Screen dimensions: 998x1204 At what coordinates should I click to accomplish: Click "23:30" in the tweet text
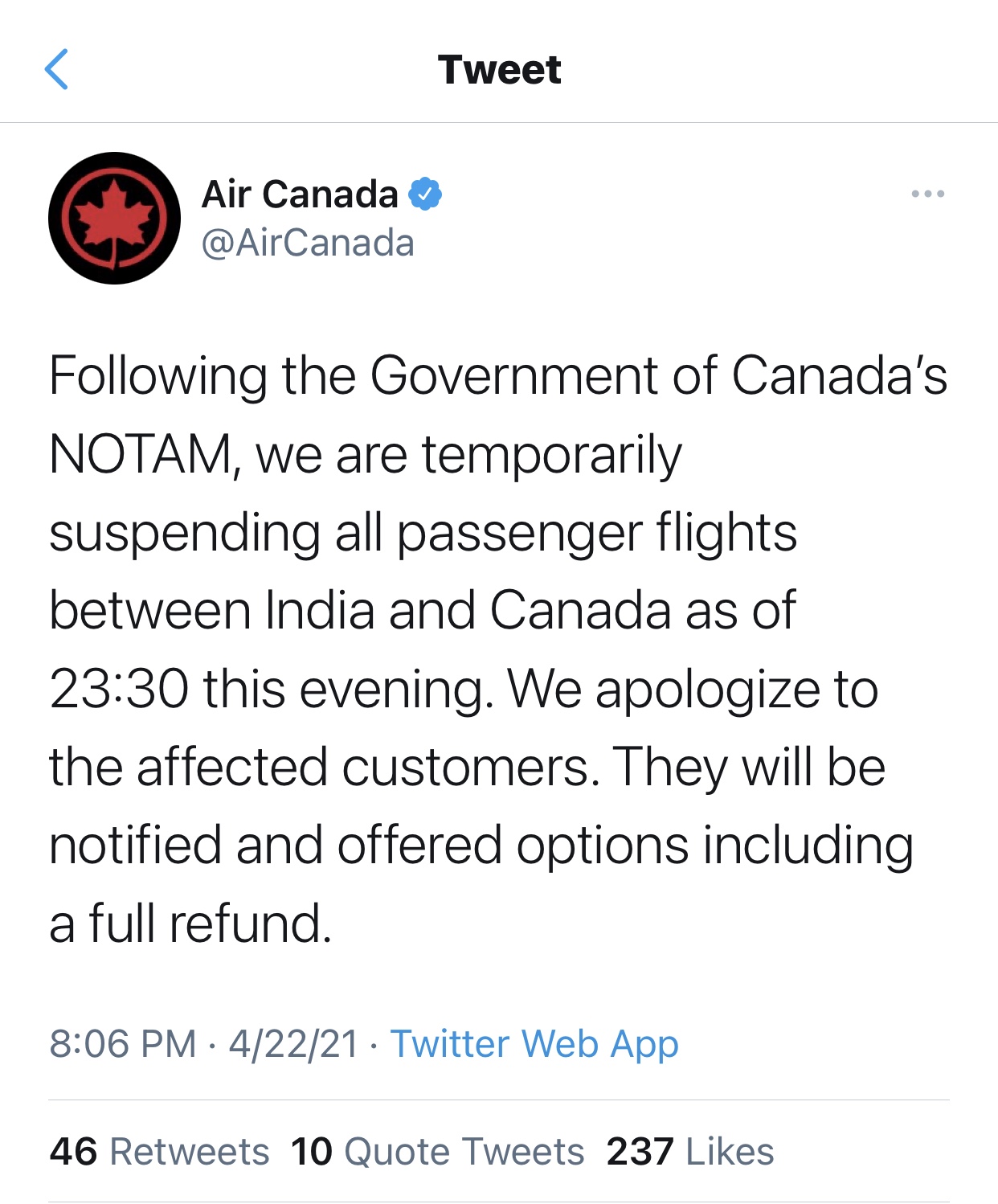pos(119,690)
